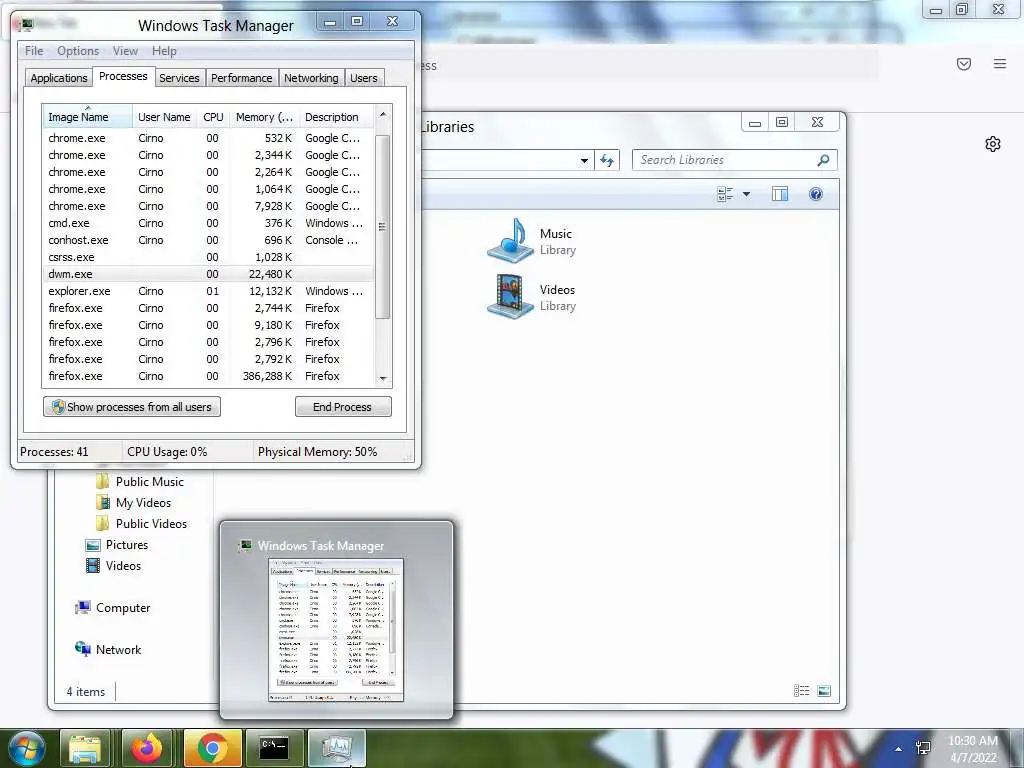Viewport: 1024px width, 768px height.
Task: Open the Windows Start menu orb
Action: (26, 748)
